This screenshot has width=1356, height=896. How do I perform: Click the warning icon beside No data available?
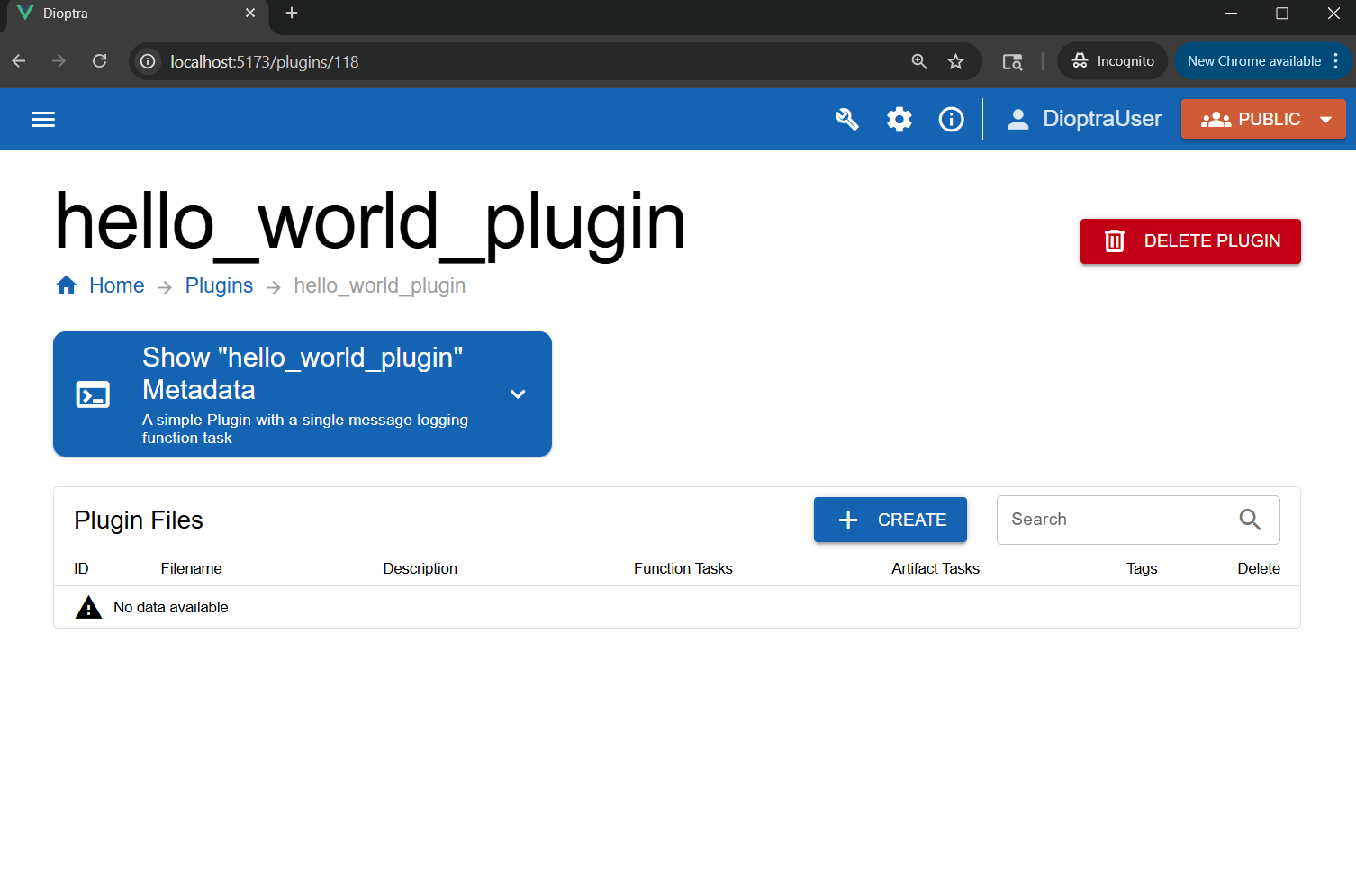click(88, 607)
